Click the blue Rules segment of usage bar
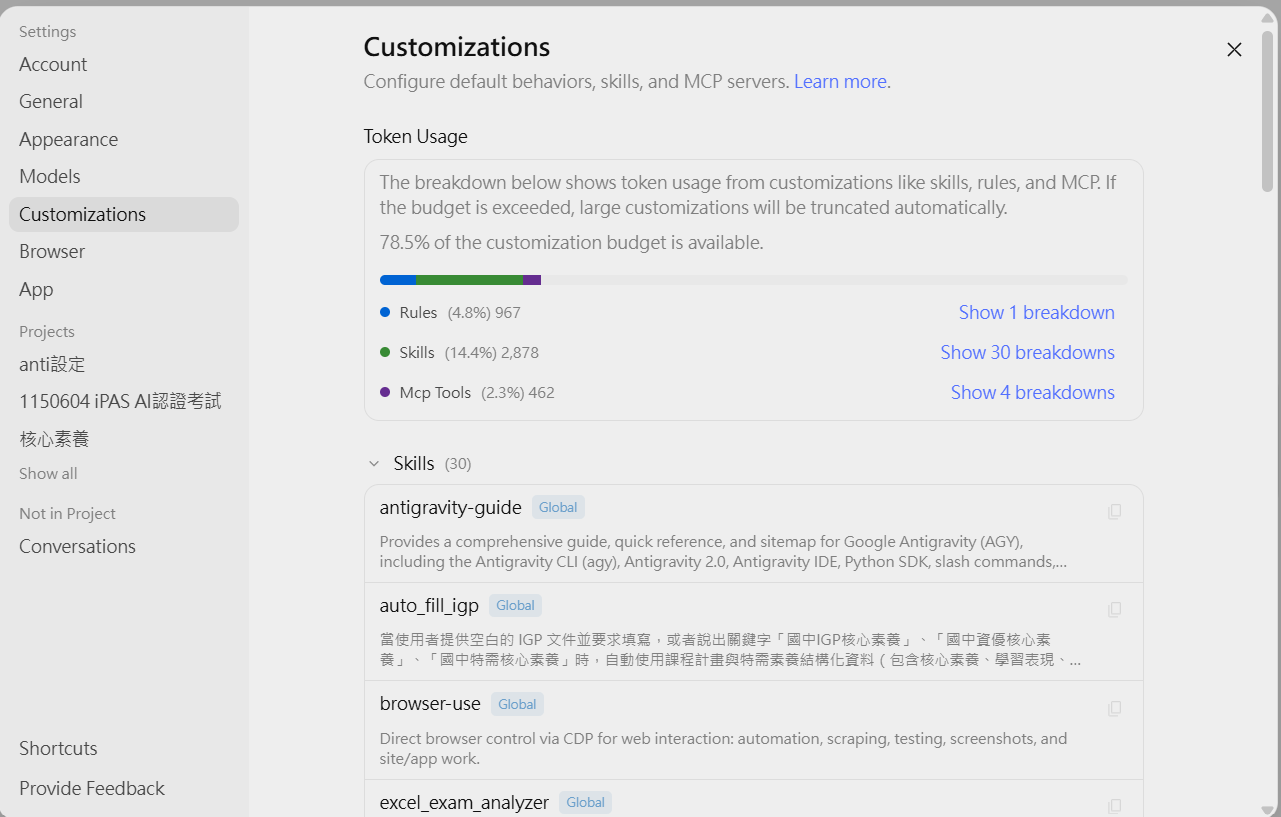This screenshot has height=817, width=1281. (x=398, y=280)
